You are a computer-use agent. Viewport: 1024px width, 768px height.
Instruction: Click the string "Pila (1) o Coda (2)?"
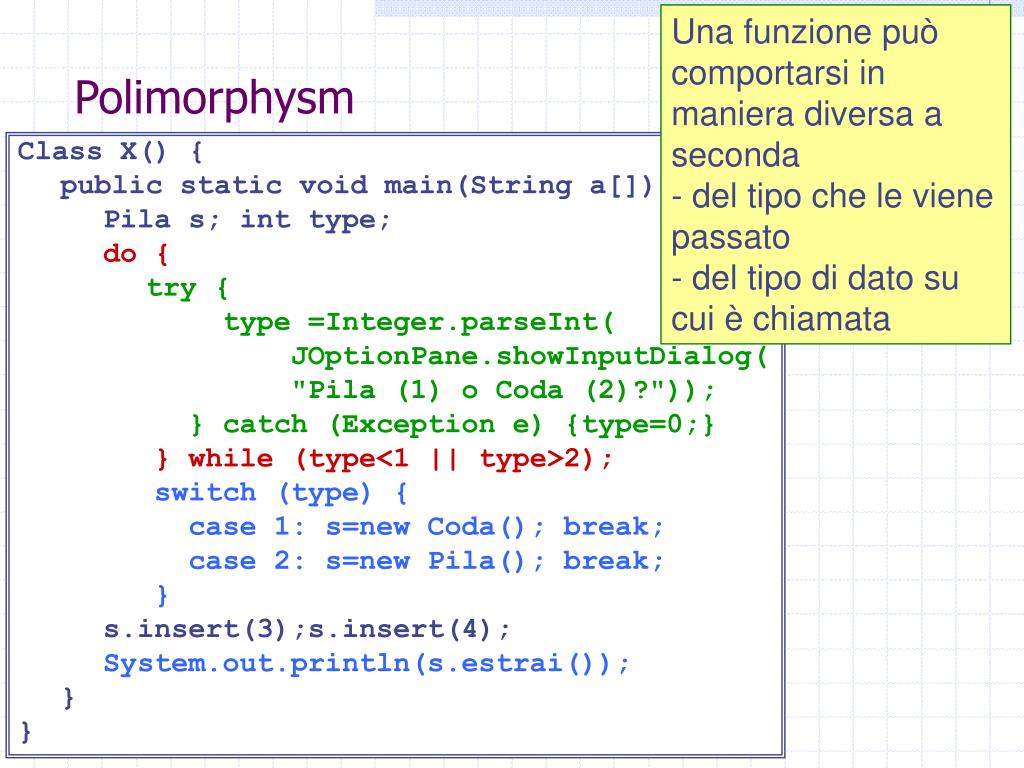(x=477, y=391)
